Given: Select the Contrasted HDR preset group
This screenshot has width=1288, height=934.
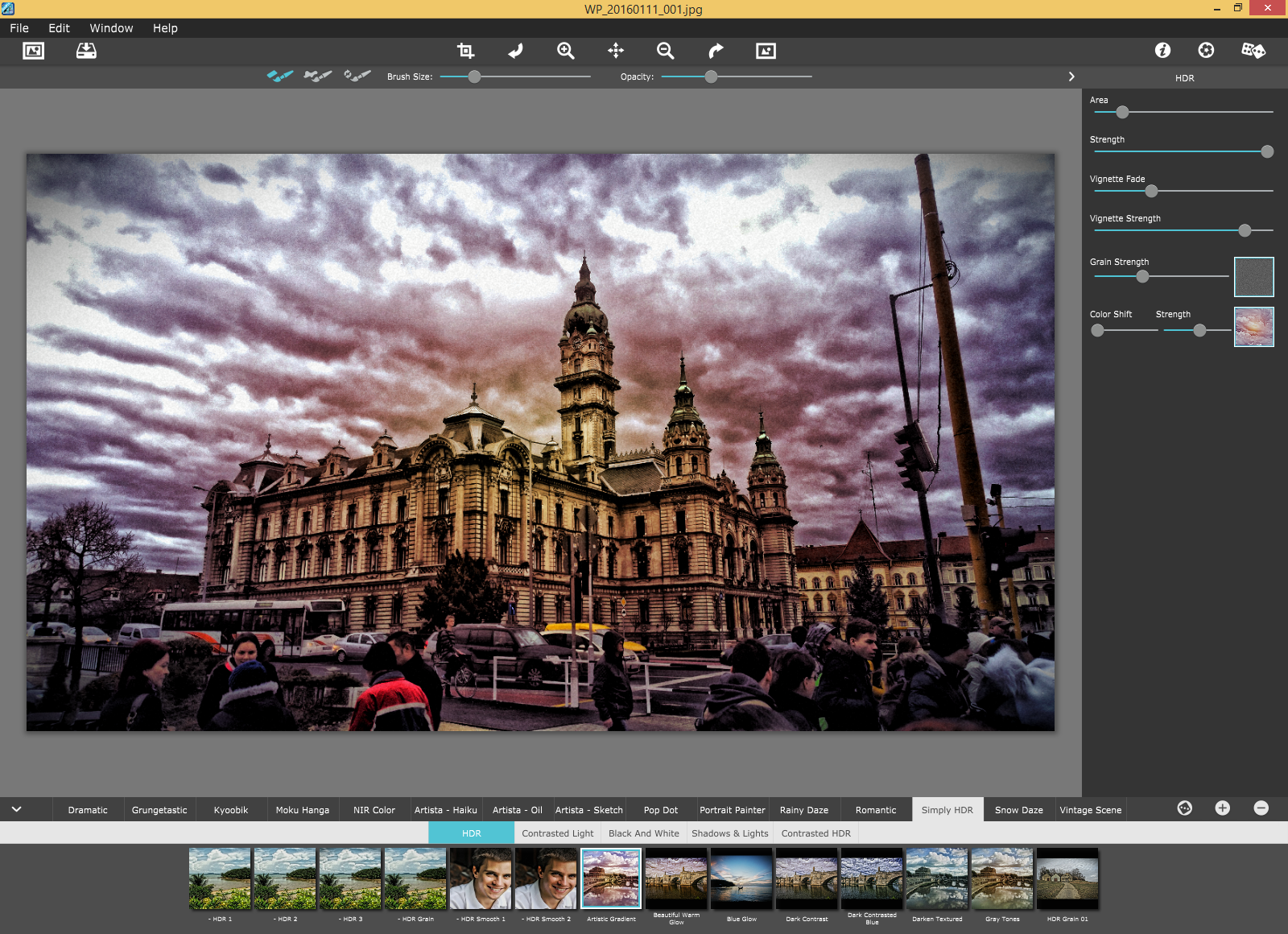Looking at the screenshot, I should point(816,833).
